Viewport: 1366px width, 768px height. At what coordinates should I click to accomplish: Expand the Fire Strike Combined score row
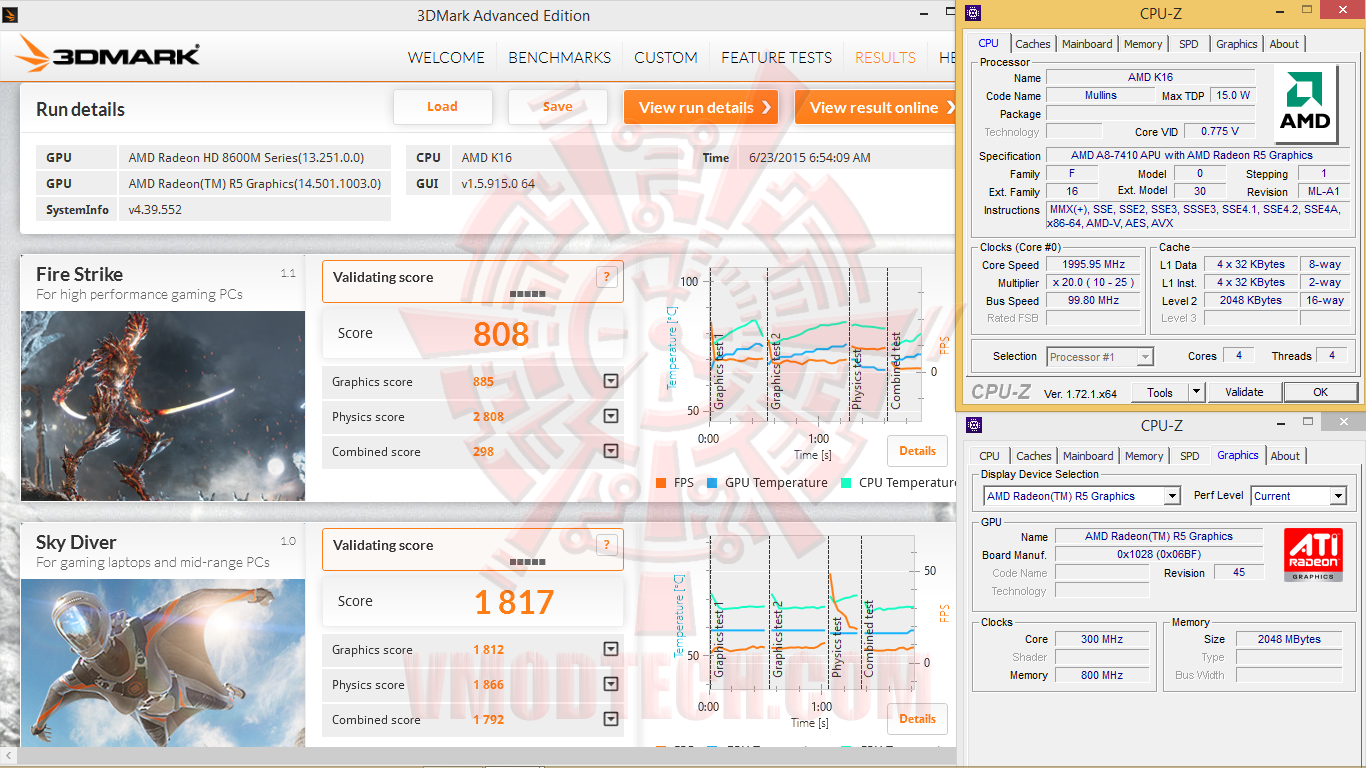(611, 452)
